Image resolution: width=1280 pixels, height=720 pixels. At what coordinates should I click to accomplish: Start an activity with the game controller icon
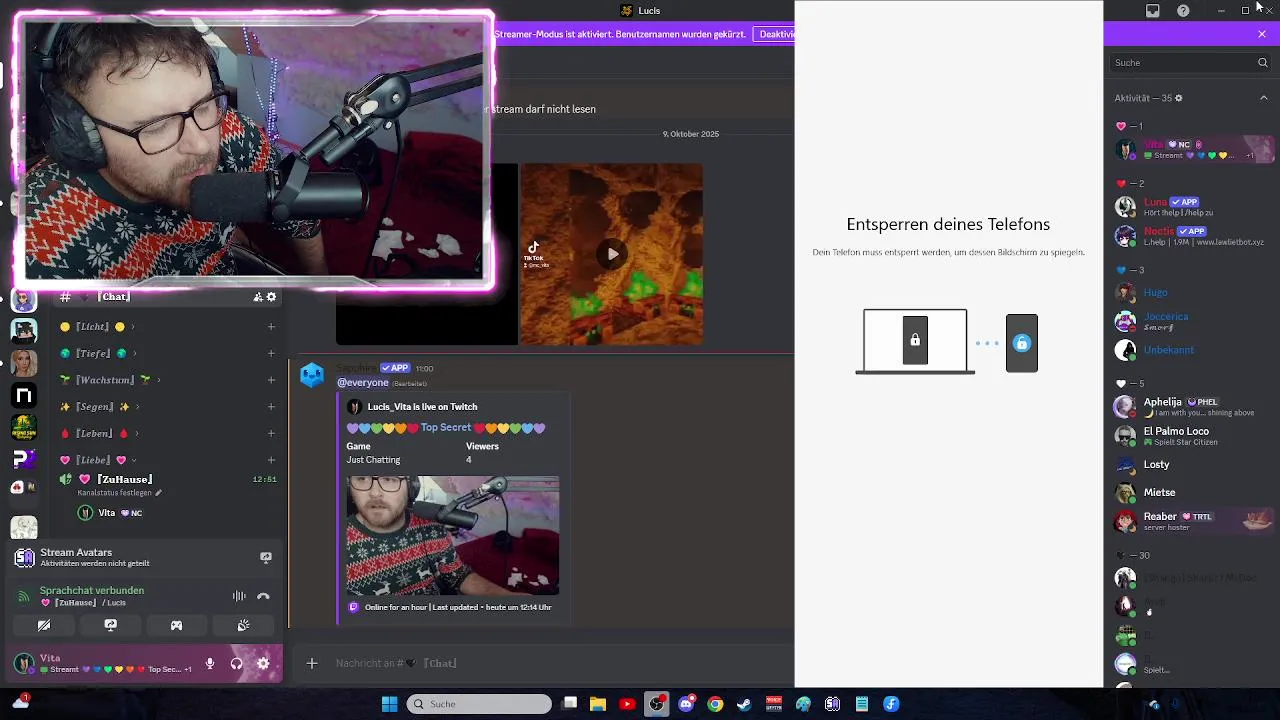point(176,625)
